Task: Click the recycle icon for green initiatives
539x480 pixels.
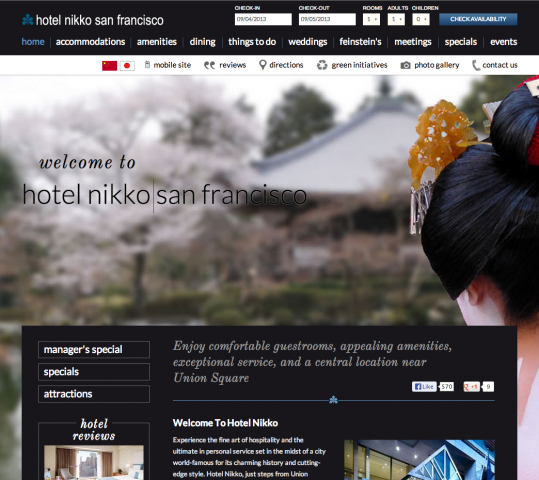Action: tap(322, 65)
